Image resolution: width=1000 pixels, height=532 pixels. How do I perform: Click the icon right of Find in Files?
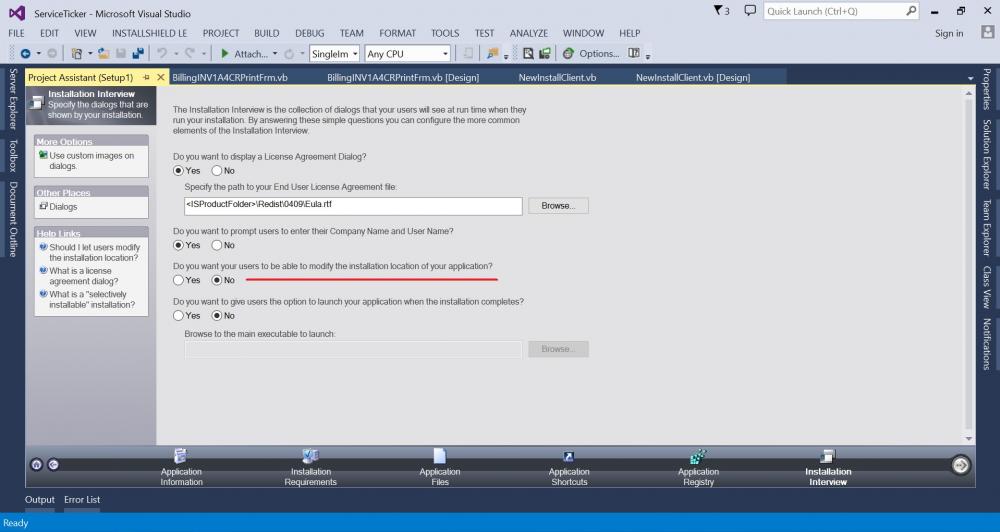coord(545,54)
